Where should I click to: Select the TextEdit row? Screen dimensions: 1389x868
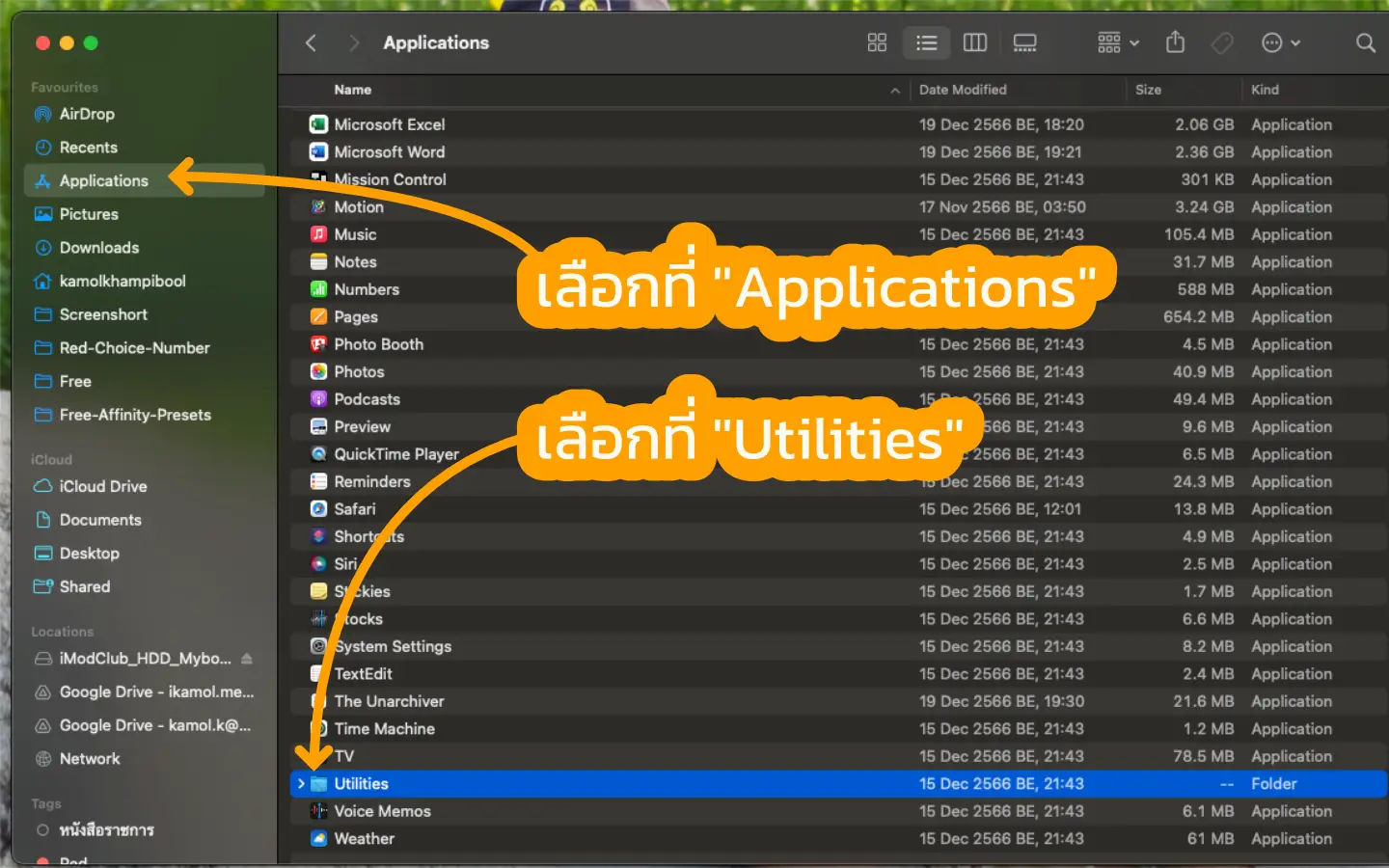pos(838,674)
